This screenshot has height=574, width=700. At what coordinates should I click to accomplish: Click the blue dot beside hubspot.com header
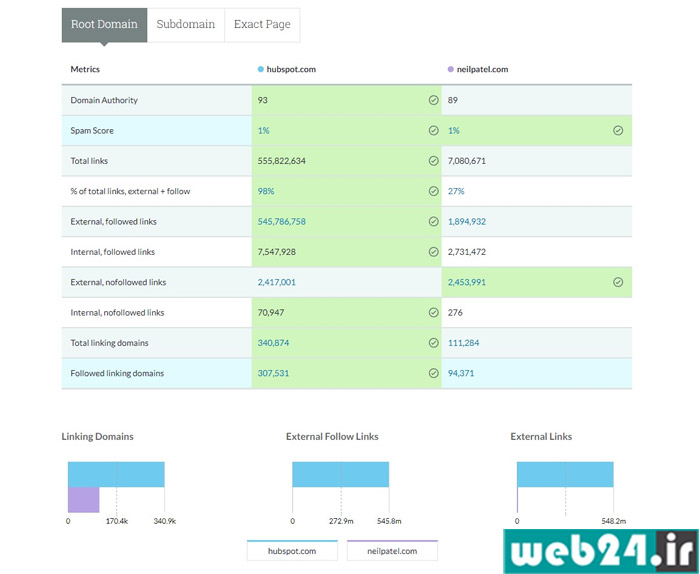point(261,69)
